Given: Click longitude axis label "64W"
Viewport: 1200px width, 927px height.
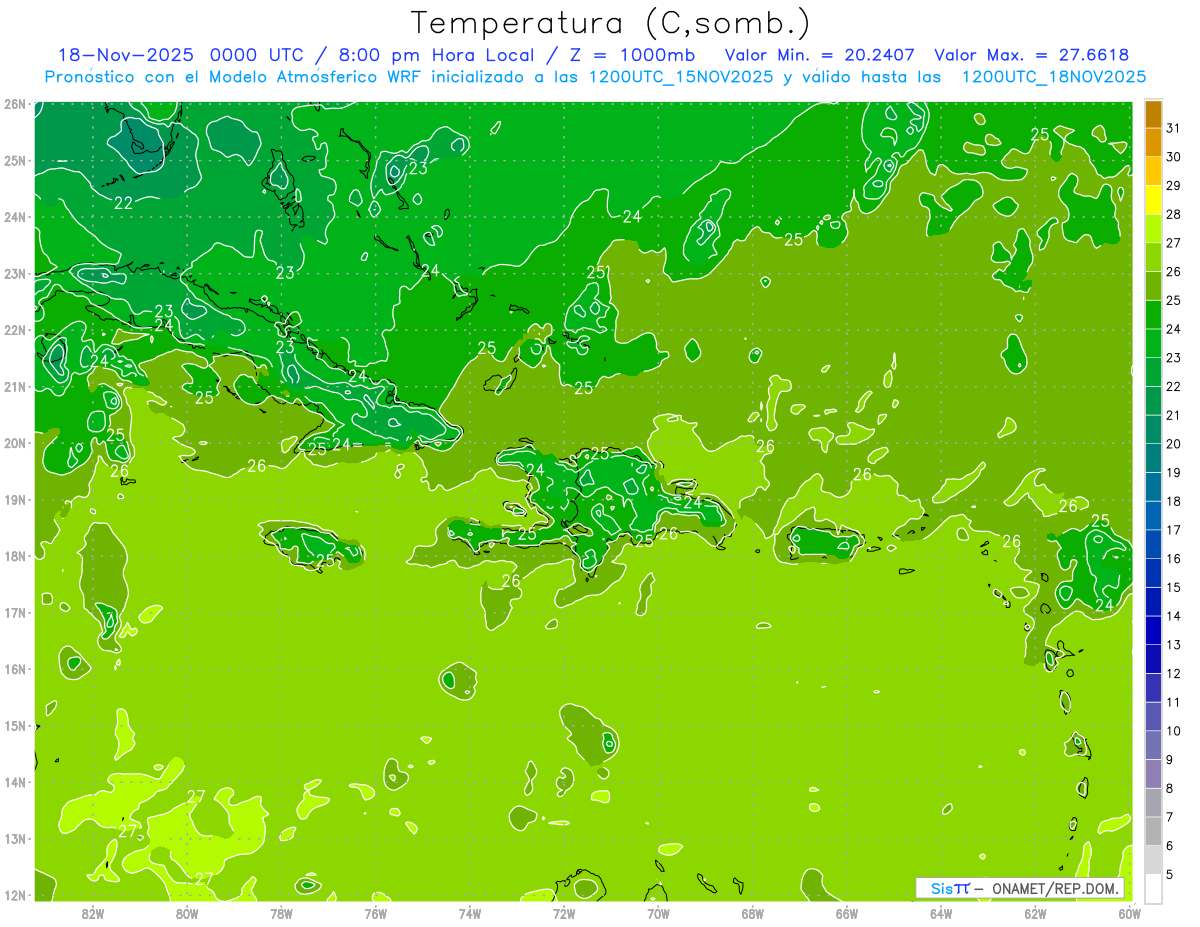Looking at the screenshot, I should 941,913.
